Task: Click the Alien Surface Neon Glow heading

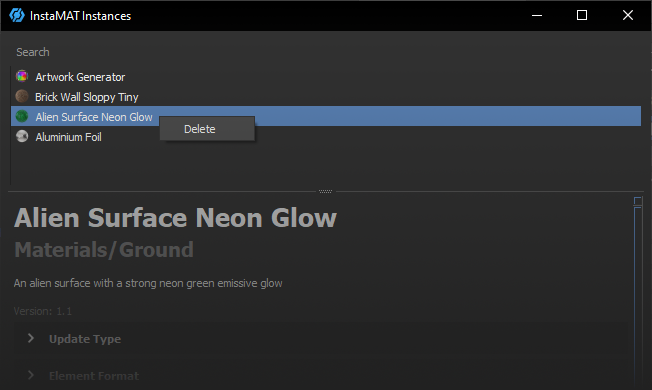Action: point(175,218)
